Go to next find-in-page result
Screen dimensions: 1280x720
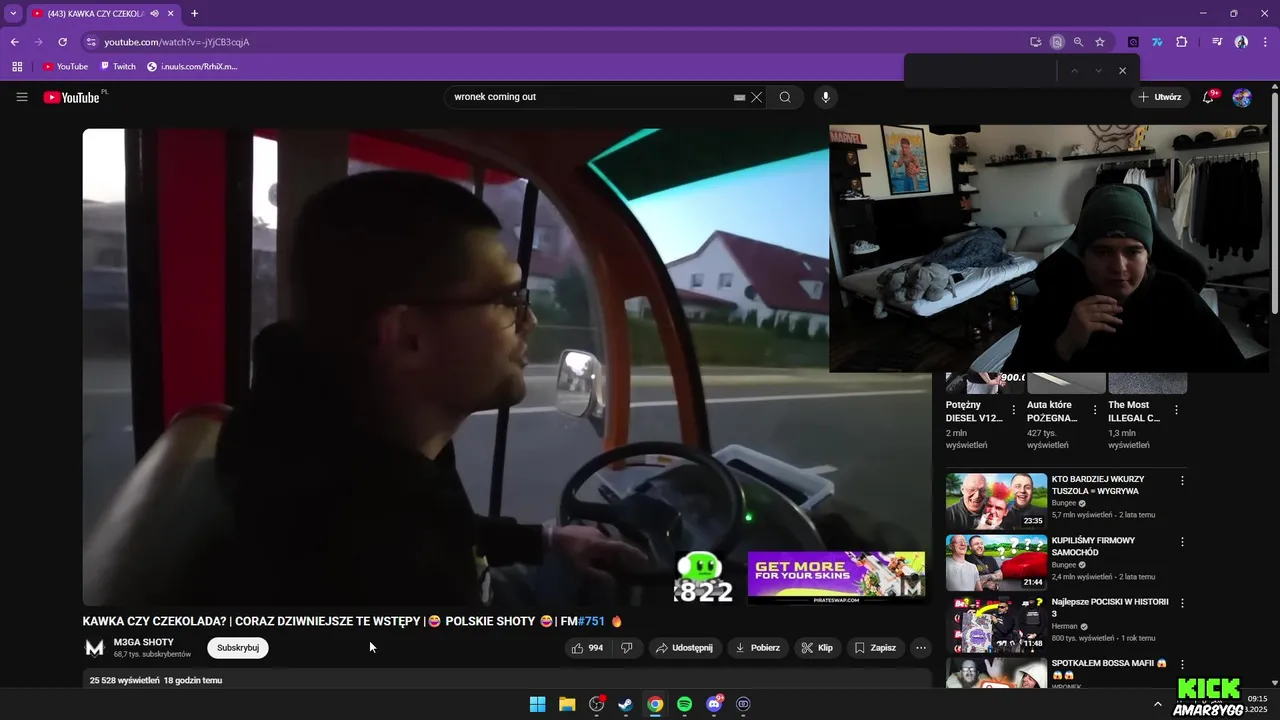(x=1098, y=71)
